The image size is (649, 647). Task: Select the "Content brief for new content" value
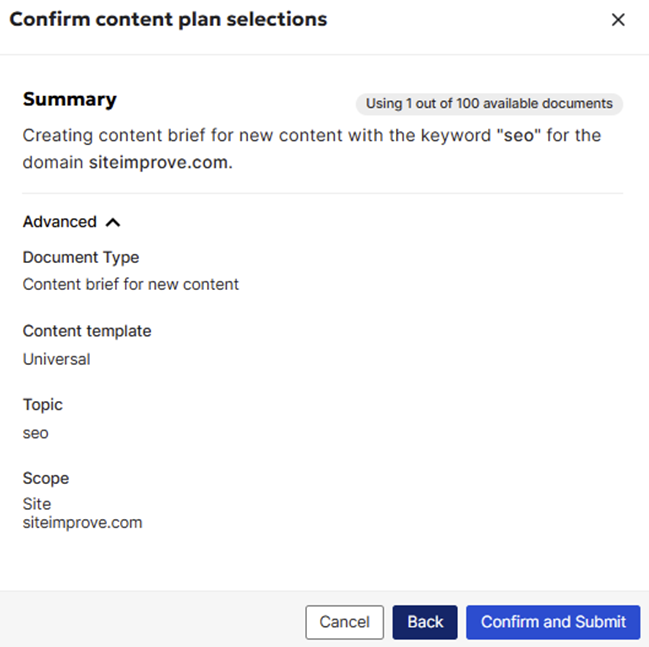click(131, 284)
